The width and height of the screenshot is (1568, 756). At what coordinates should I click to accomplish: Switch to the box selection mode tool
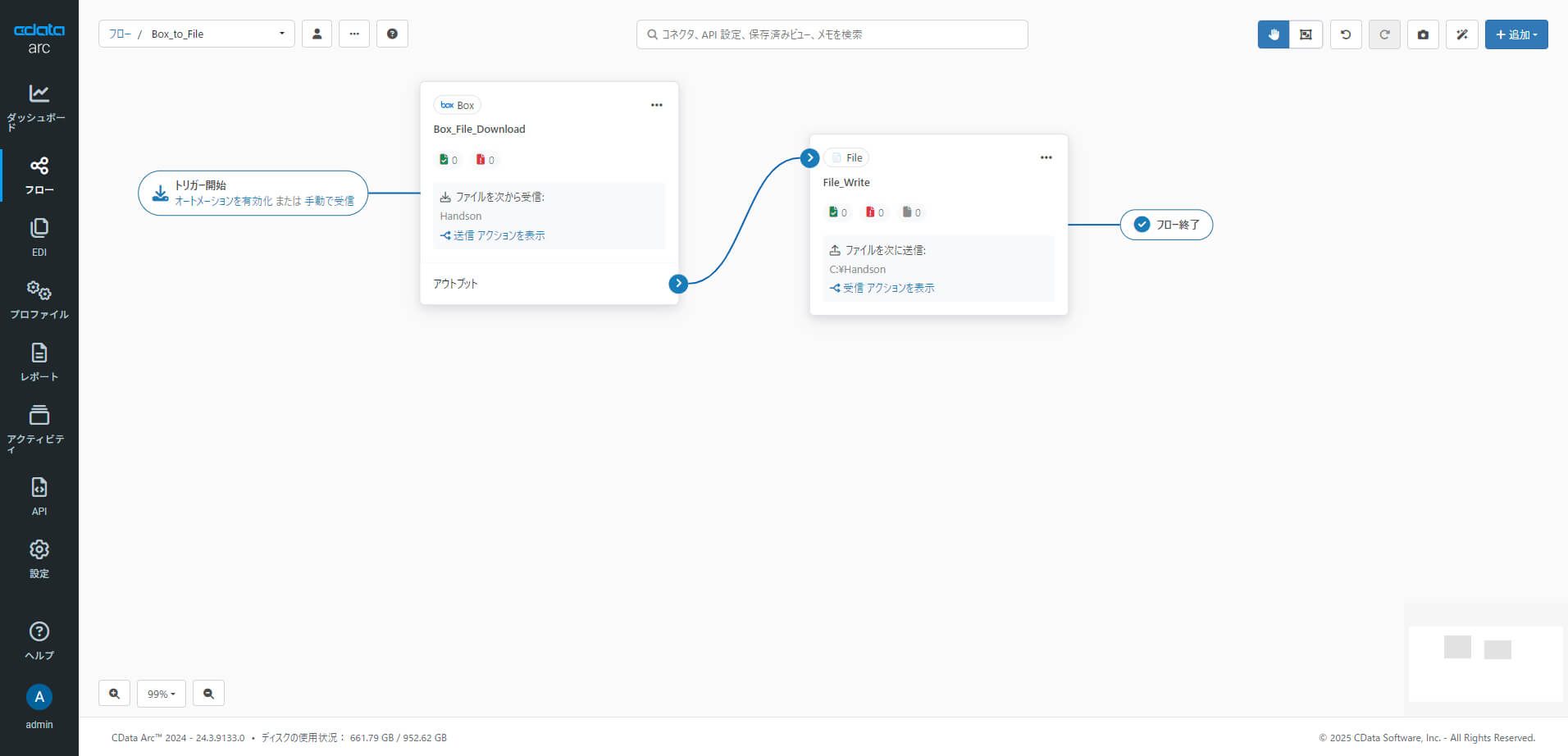(1306, 34)
